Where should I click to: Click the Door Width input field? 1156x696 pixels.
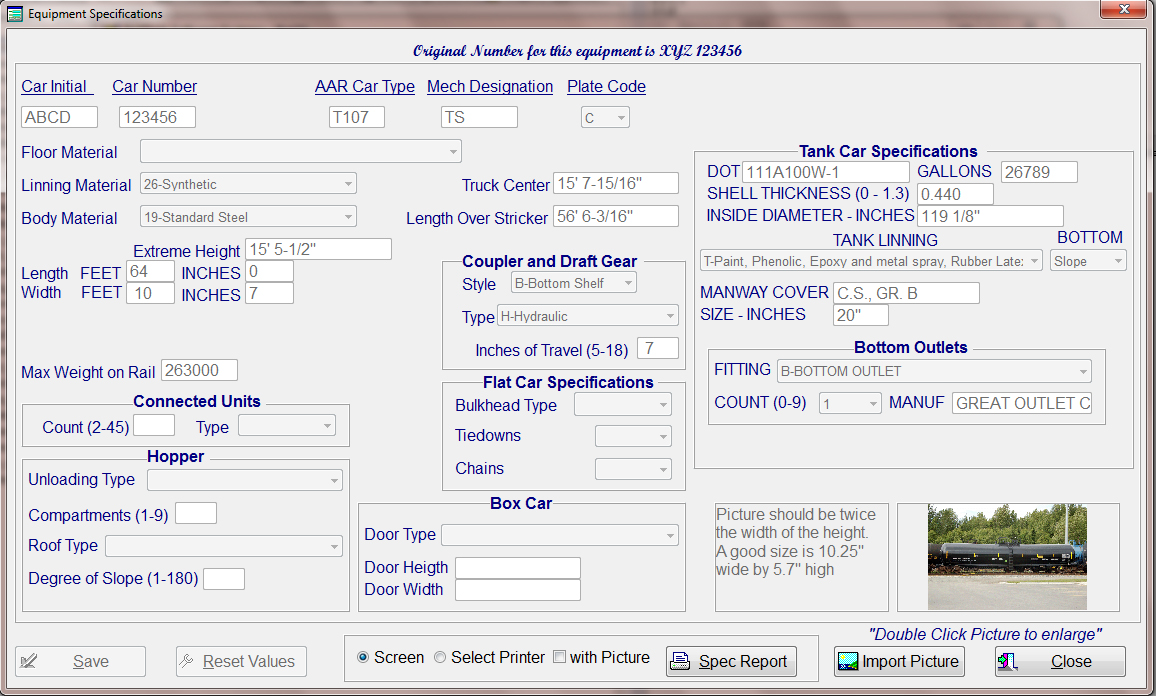click(518, 590)
